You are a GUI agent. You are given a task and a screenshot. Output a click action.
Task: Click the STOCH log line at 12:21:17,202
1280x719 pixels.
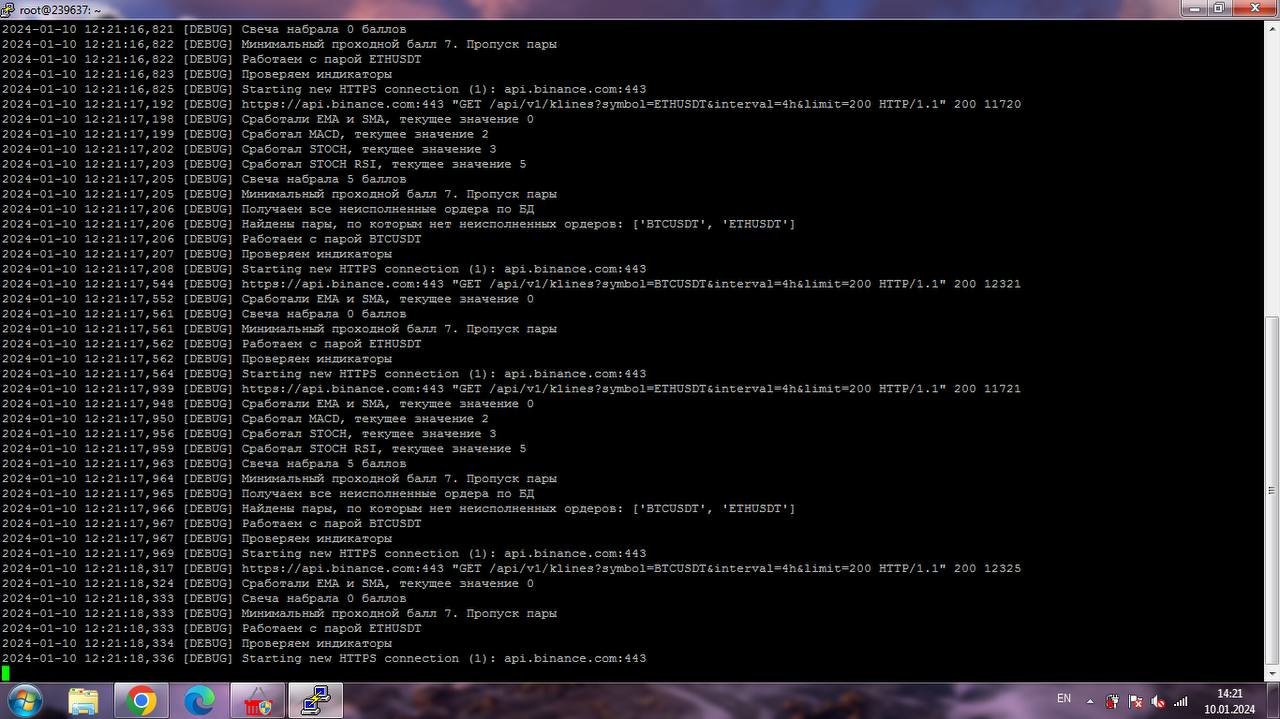coord(249,149)
